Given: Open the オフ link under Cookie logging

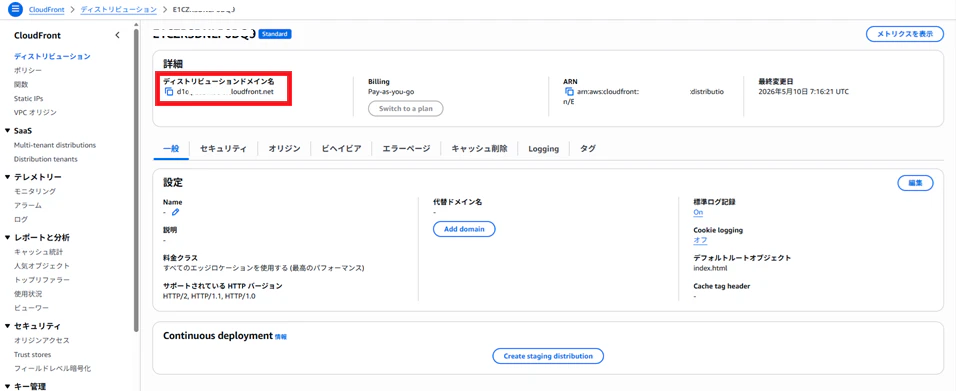Looking at the screenshot, I should 701,240.
